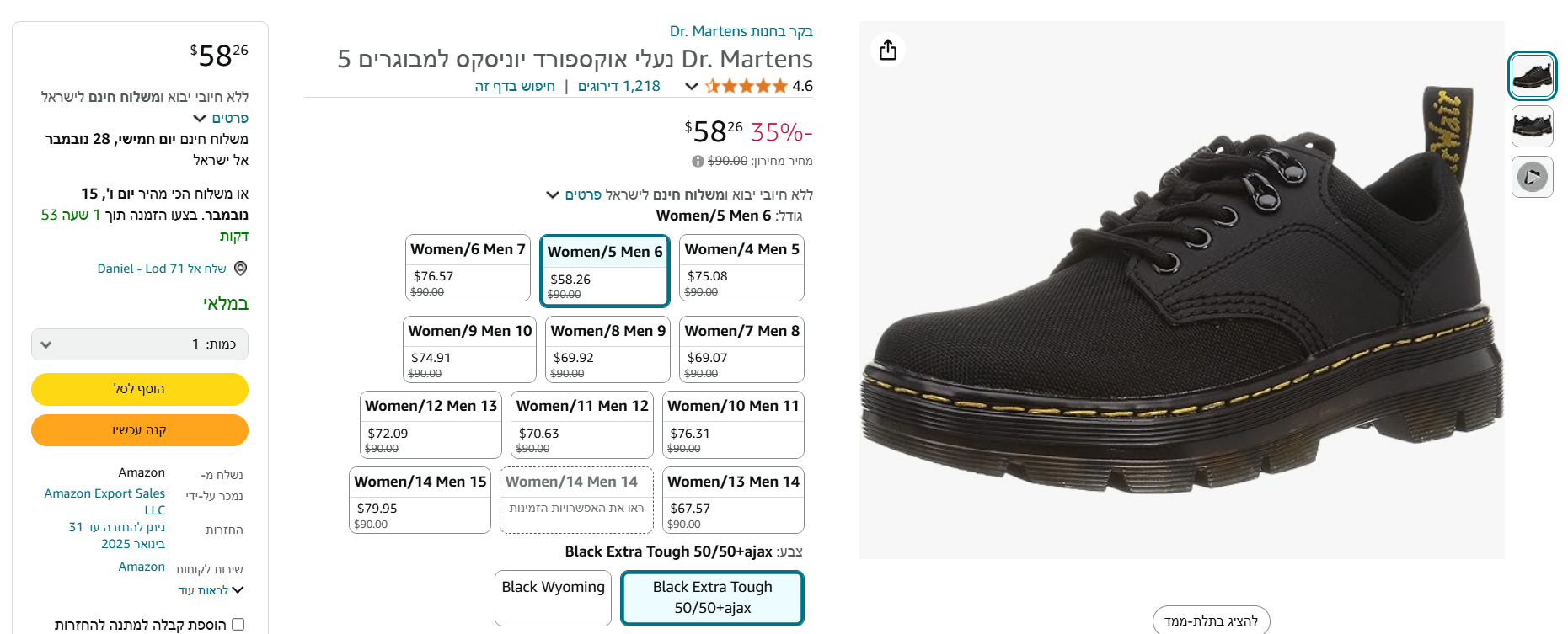Pick the Black Wyoming color option
Viewport: 1568px width, 634px height.
pos(553,598)
